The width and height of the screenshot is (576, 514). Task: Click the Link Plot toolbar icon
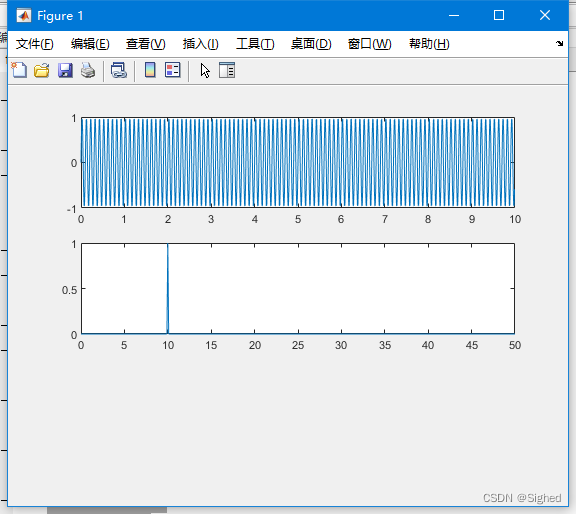coord(119,70)
